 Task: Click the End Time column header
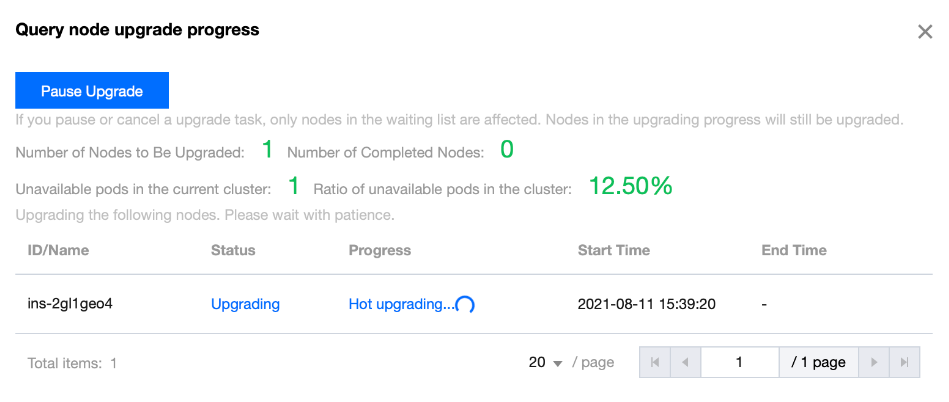[x=794, y=250]
